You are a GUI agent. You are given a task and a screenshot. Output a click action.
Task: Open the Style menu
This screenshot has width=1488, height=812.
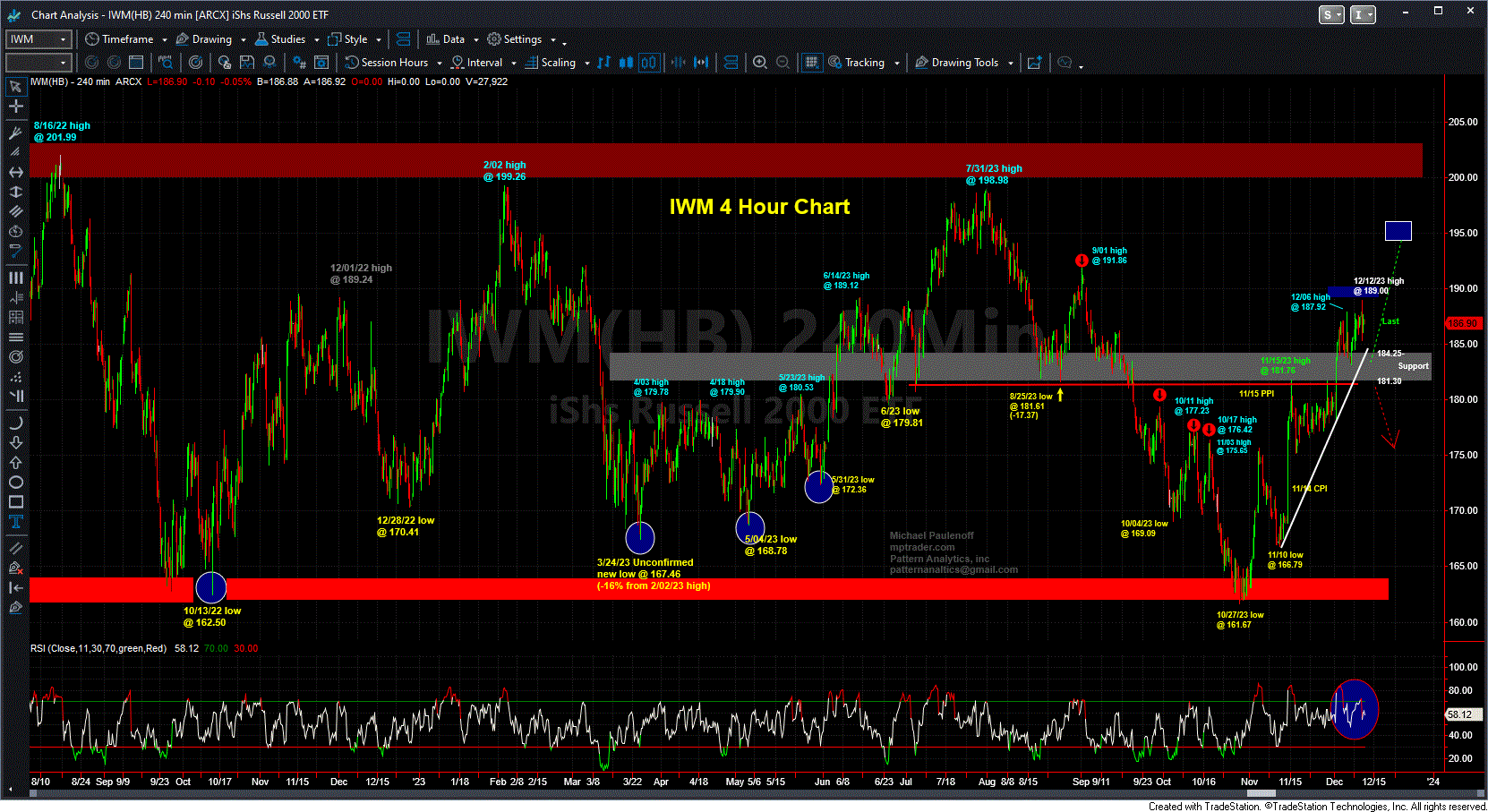point(348,38)
